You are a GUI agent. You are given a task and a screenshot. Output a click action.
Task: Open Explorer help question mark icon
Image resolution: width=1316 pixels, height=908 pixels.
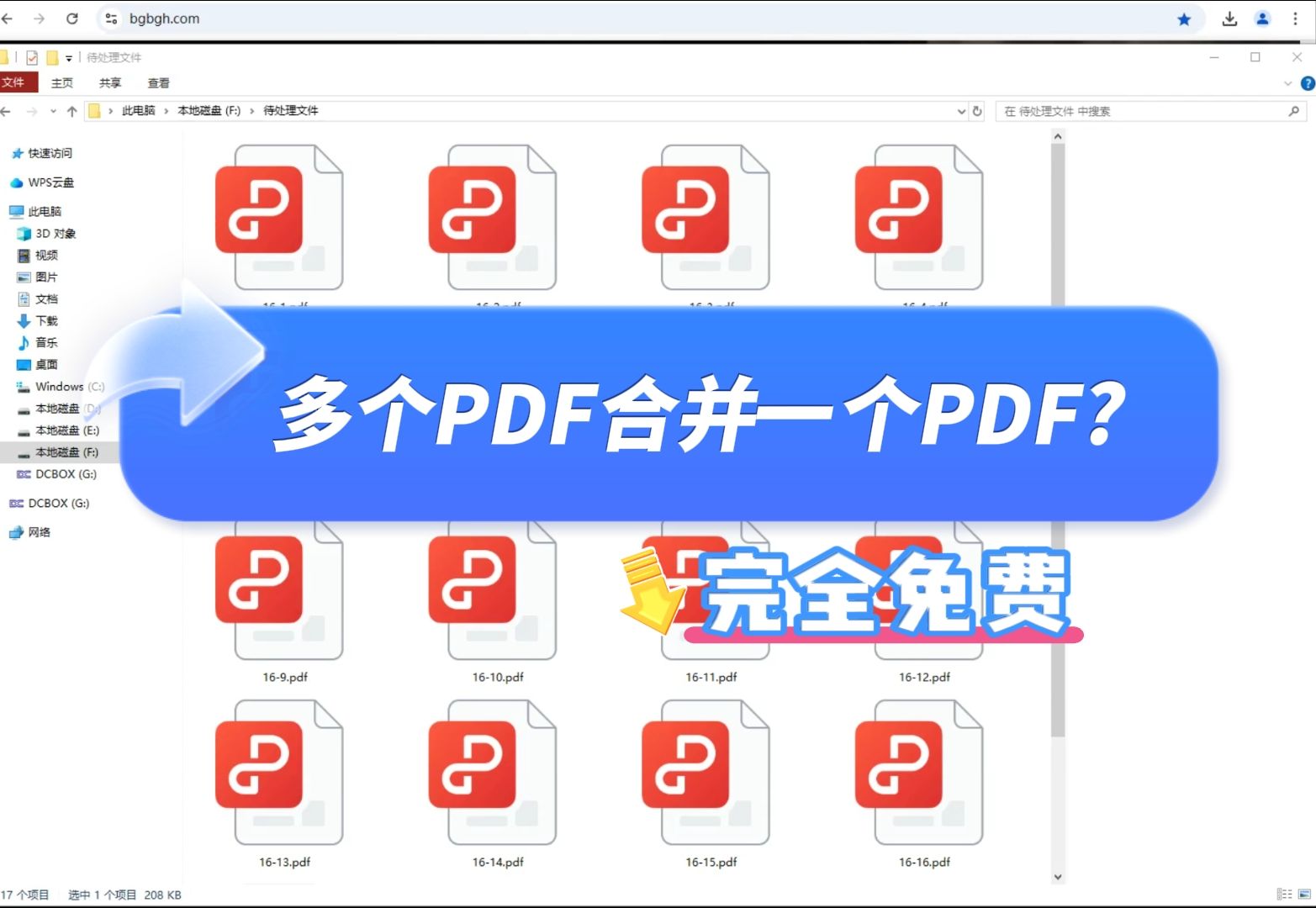[x=1308, y=83]
